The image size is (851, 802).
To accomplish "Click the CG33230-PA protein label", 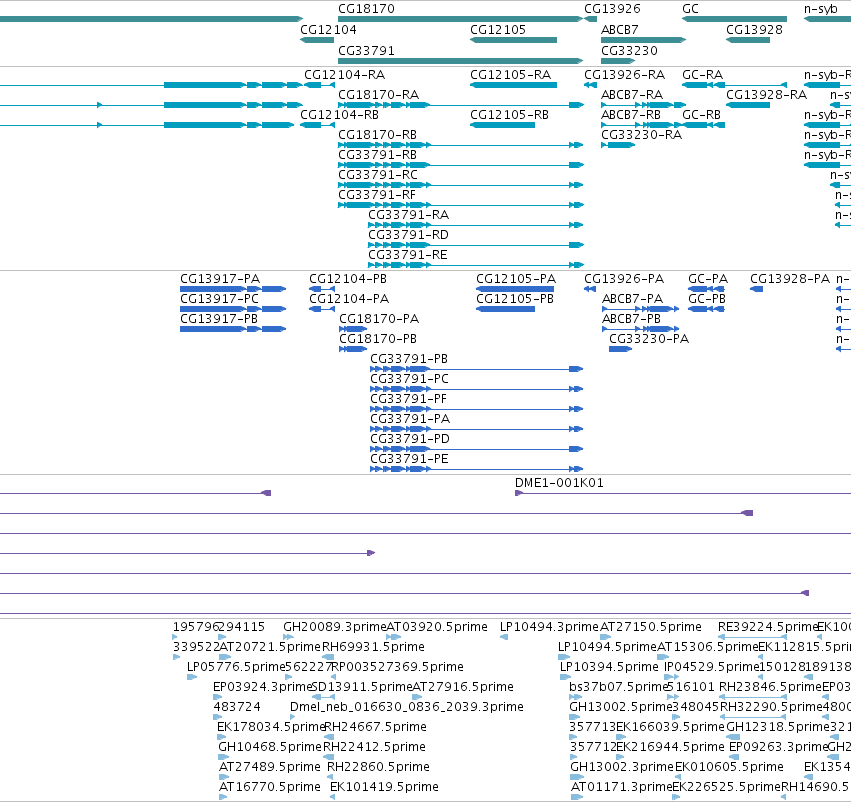I will (x=649, y=339).
